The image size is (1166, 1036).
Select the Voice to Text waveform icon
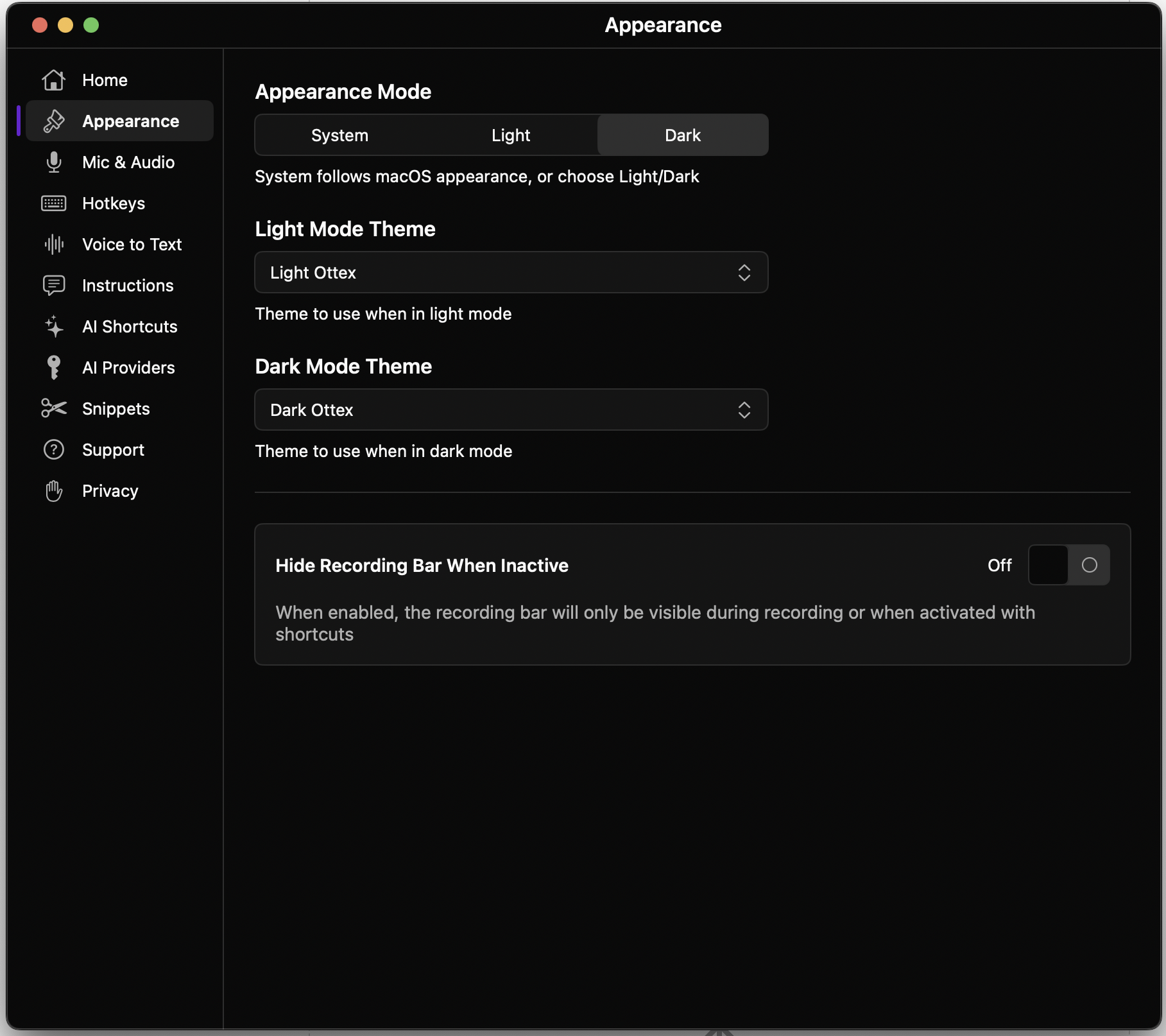(54, 244)
